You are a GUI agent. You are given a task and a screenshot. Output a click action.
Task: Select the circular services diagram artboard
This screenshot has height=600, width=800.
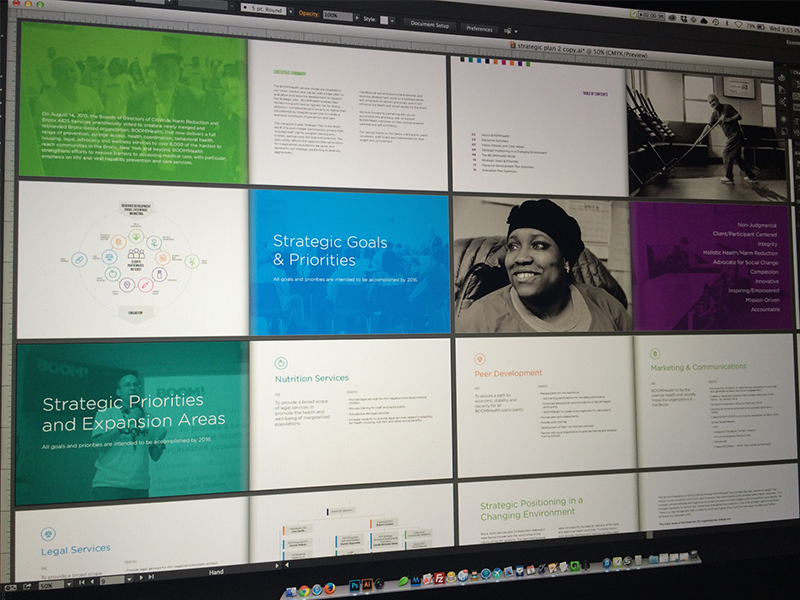133,259
